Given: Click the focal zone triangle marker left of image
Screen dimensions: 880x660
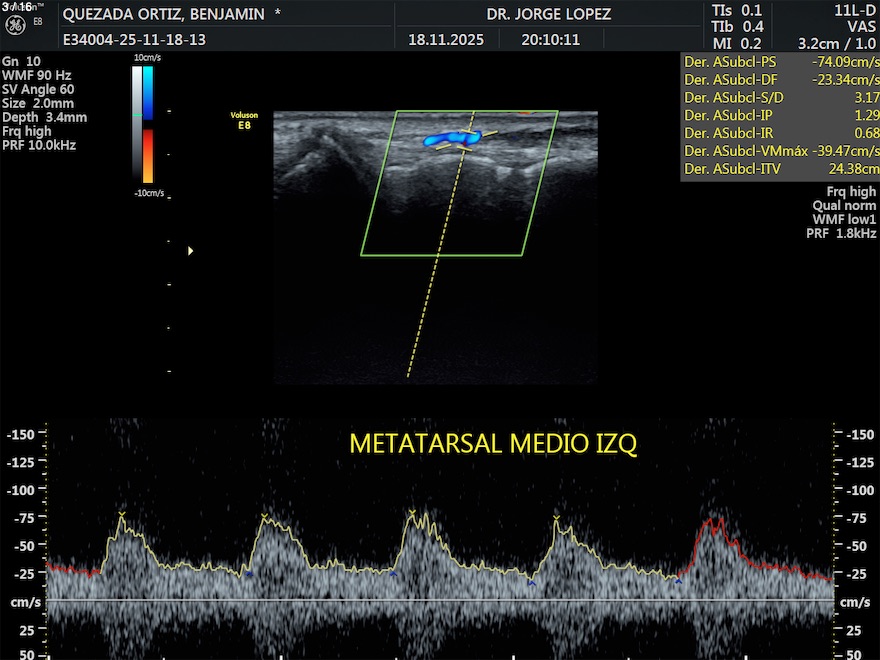Looking at the screenshot, I should pos(190,251).
